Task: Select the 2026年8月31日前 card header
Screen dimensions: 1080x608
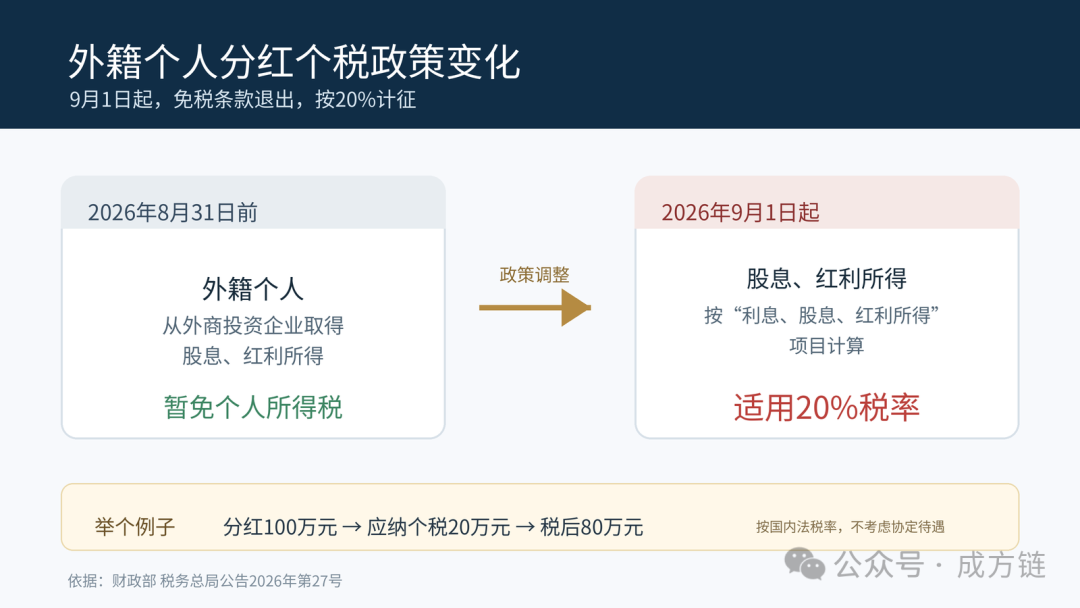Action: tap(253, 204)
